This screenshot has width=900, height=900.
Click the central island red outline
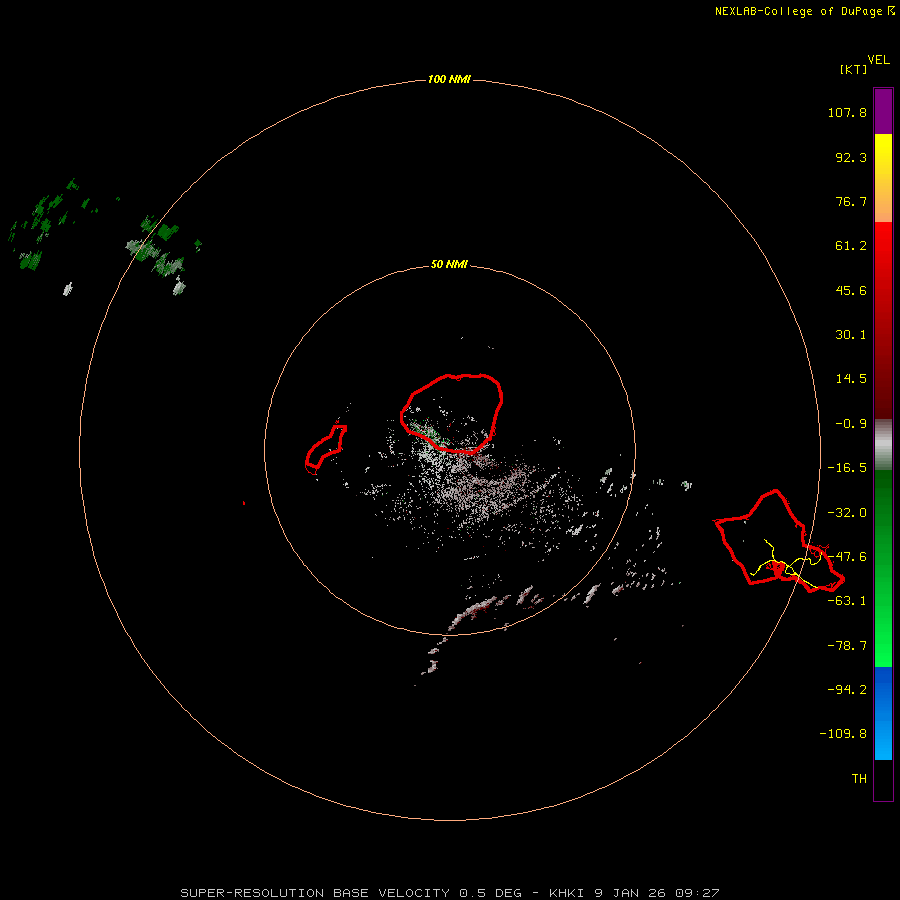(x=452, y=413)
